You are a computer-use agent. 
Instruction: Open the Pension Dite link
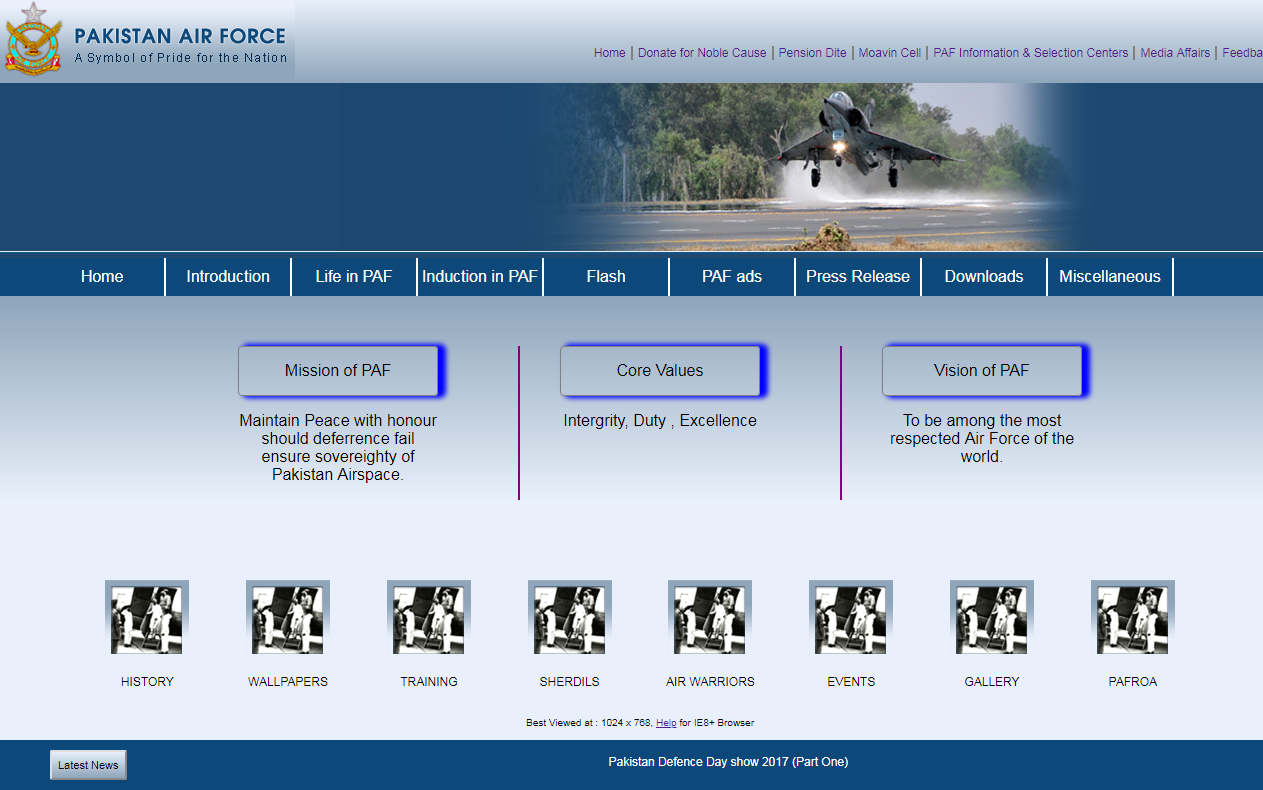click(813, 53)
